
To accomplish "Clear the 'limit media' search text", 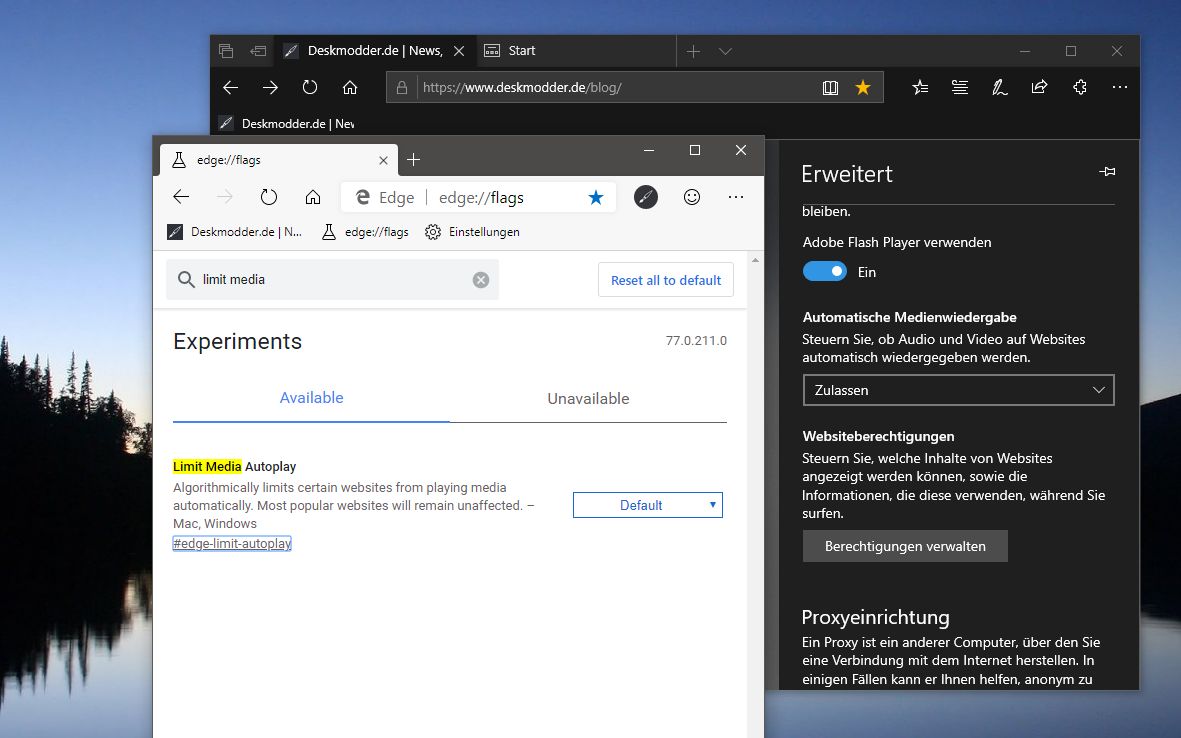I will click(481, 280).
